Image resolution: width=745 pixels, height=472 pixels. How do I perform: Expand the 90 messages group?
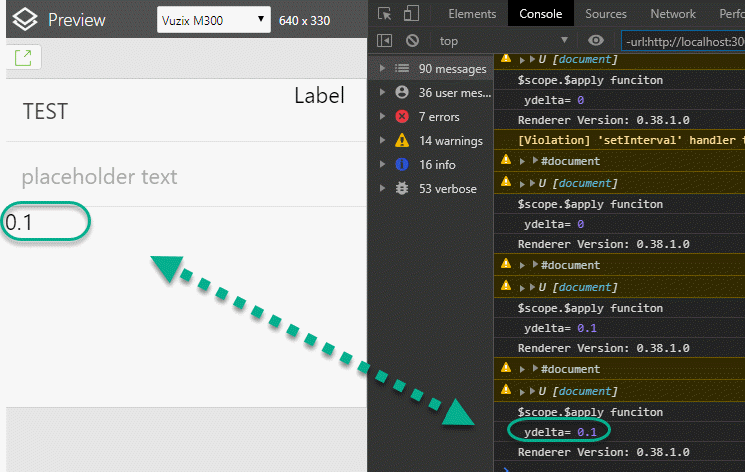coord(382,68)
